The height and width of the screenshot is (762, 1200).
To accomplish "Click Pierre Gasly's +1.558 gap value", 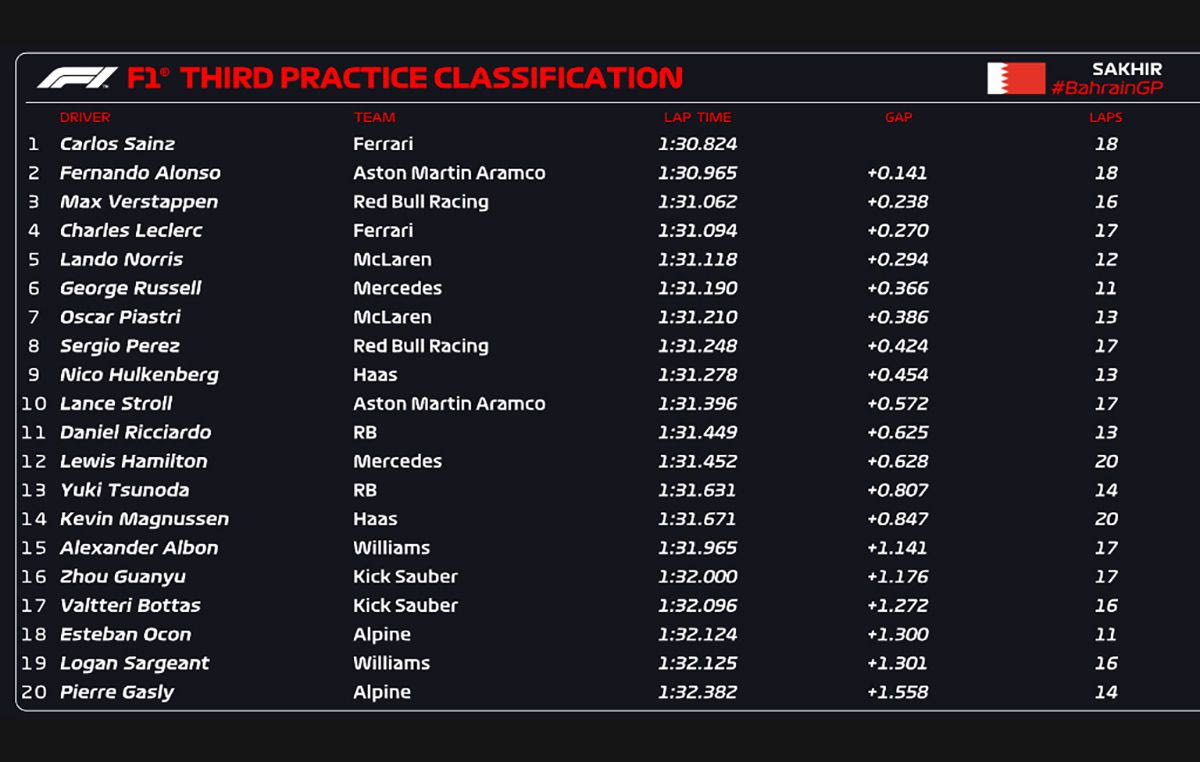I will coord(898,692).
